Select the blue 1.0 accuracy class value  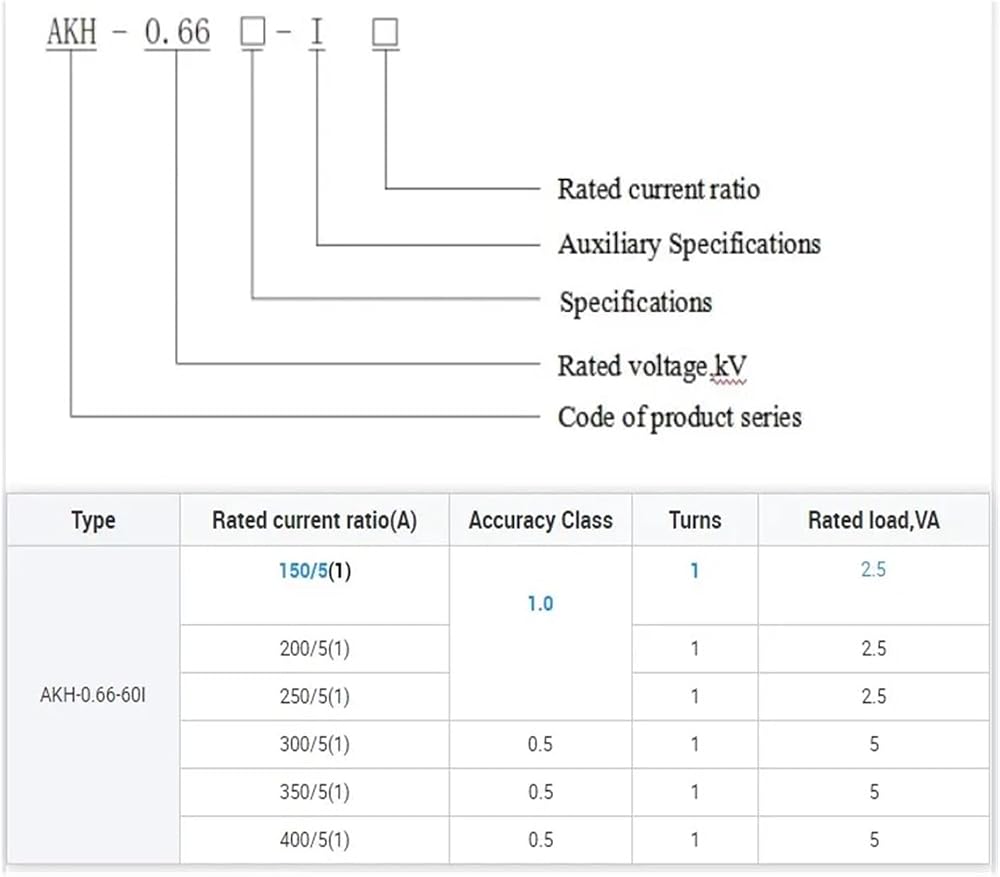click(540, 603)
